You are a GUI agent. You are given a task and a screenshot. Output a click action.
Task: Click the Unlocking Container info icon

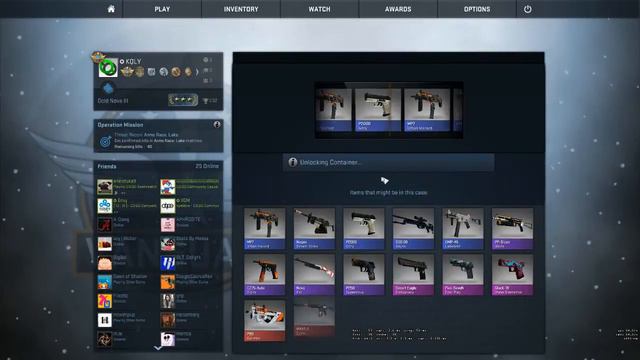point(292,162)
